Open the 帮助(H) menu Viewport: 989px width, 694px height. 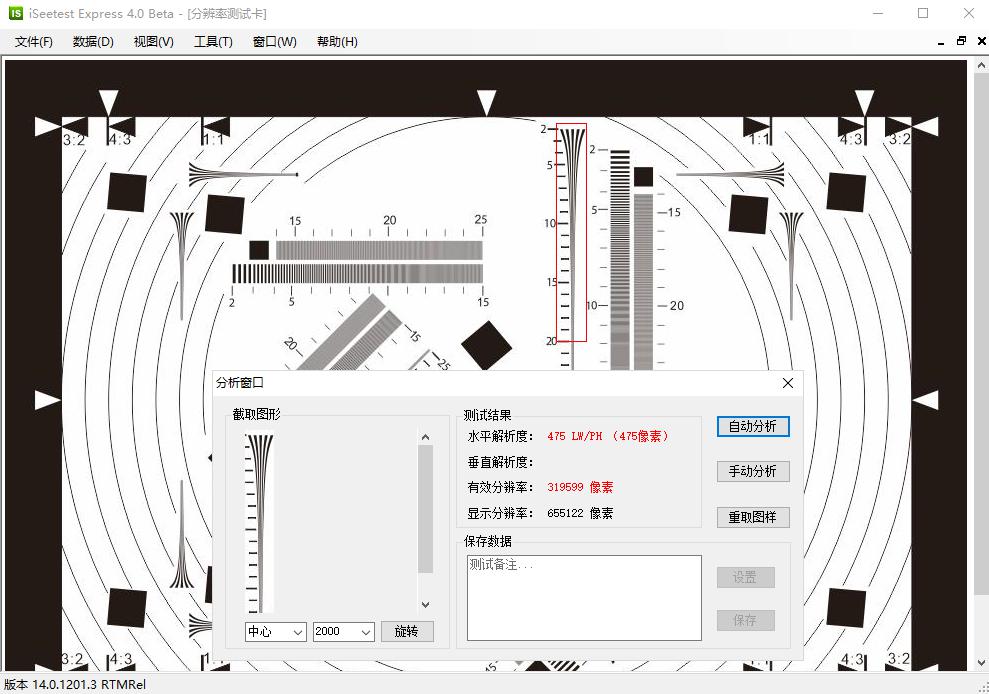[x=337, y=42]
